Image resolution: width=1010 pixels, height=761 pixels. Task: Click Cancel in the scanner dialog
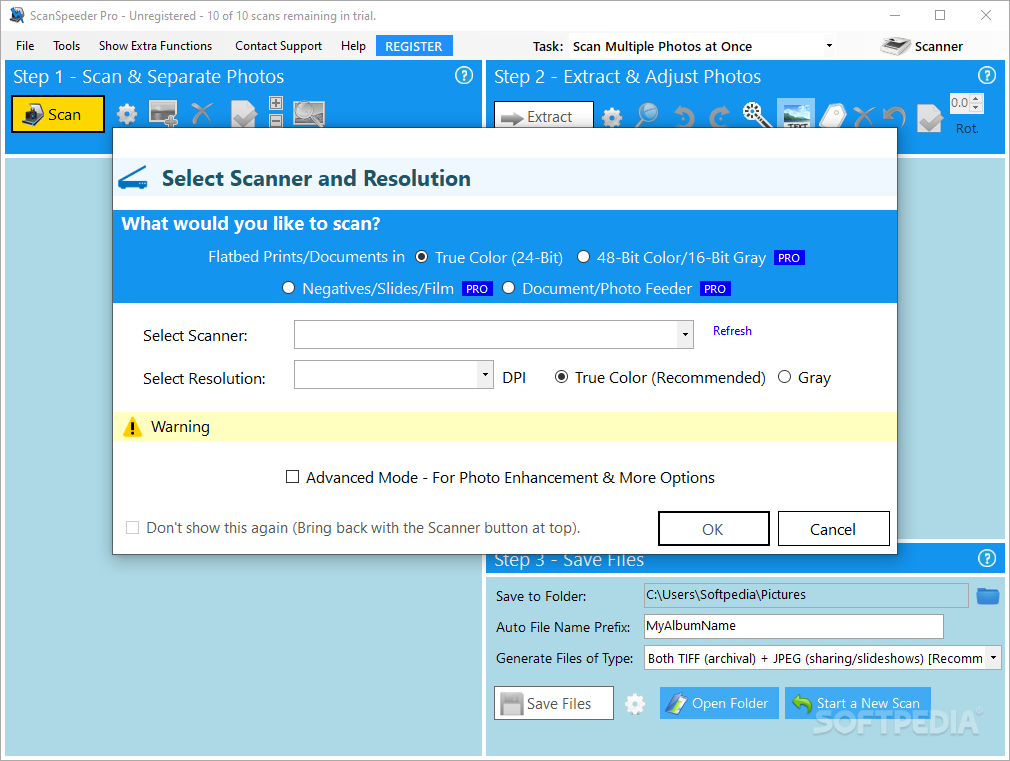coord(834,529)
